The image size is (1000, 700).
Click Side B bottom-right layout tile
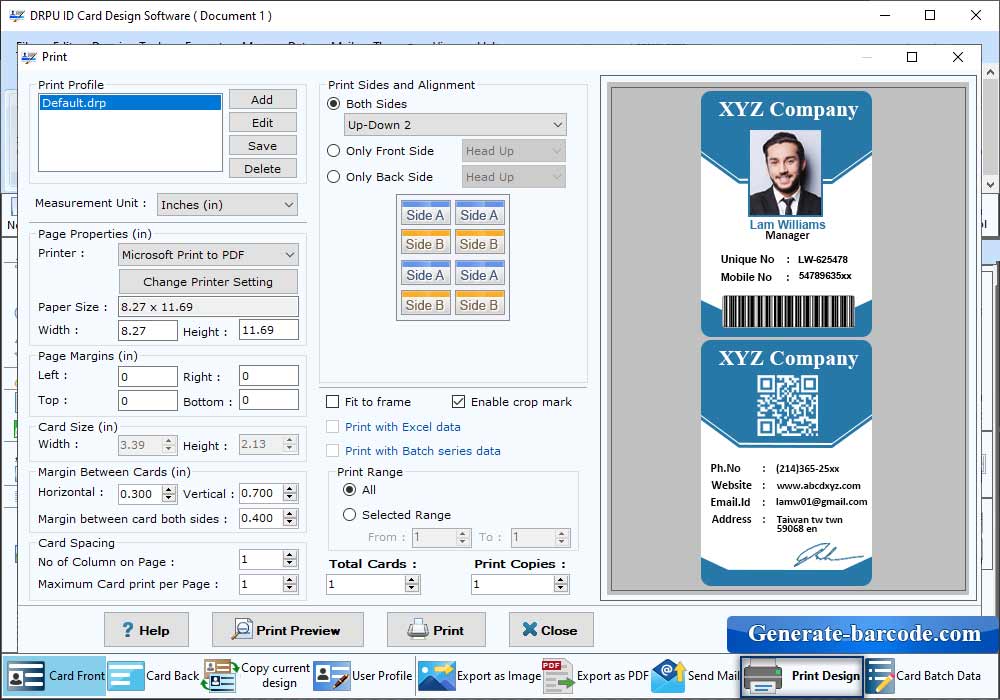coord(479,303)
